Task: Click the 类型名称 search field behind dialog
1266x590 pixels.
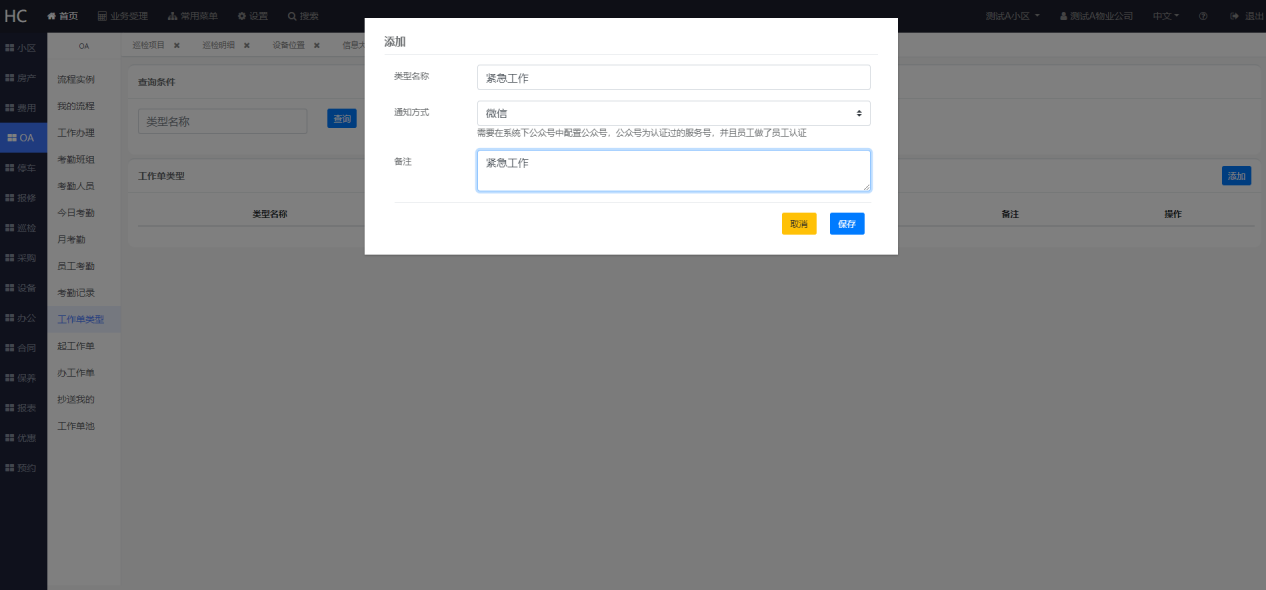Action: tap(223, 121)
